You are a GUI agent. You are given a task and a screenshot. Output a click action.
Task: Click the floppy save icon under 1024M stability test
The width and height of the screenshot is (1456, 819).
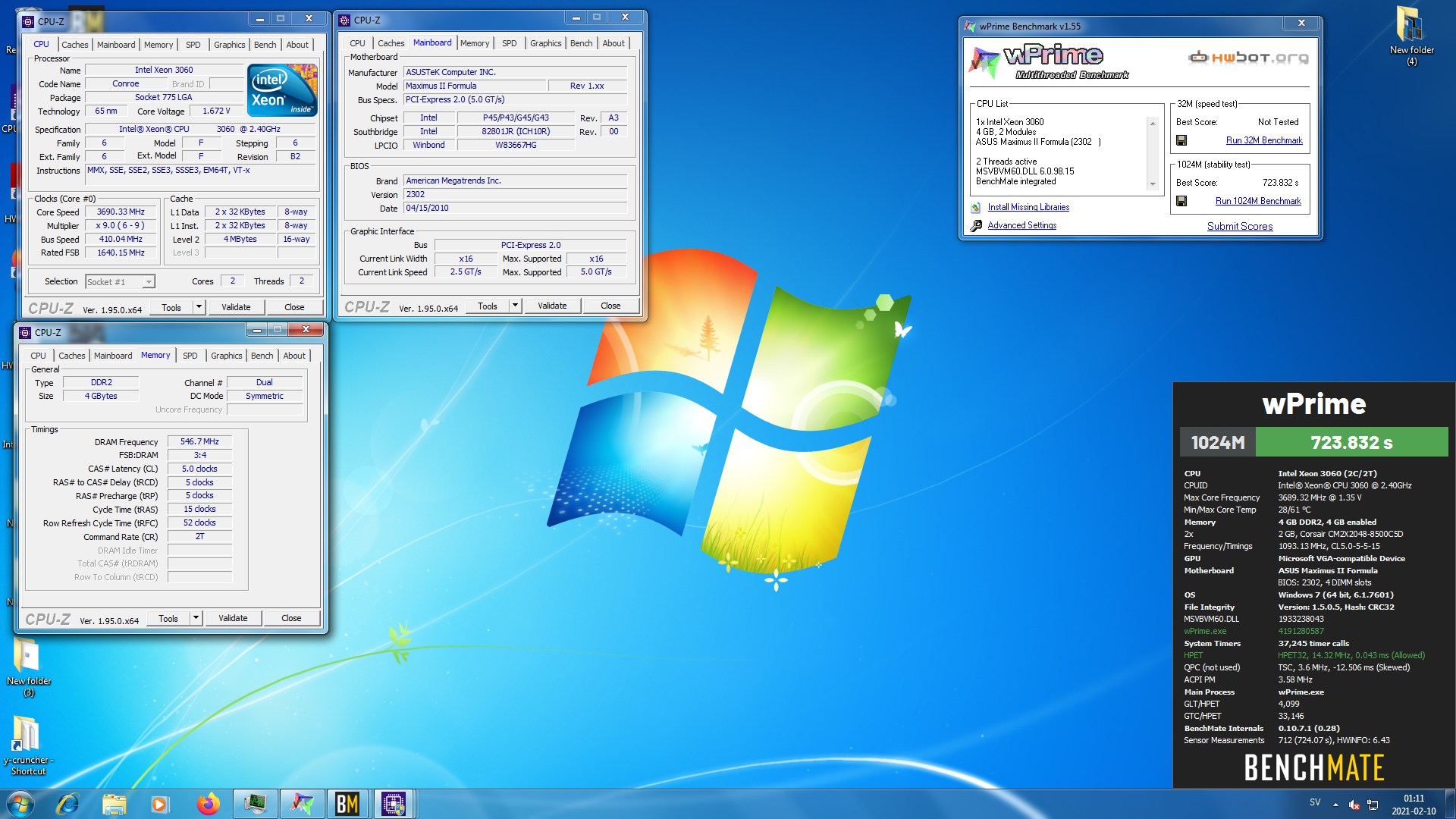(x=1181, y=201)
